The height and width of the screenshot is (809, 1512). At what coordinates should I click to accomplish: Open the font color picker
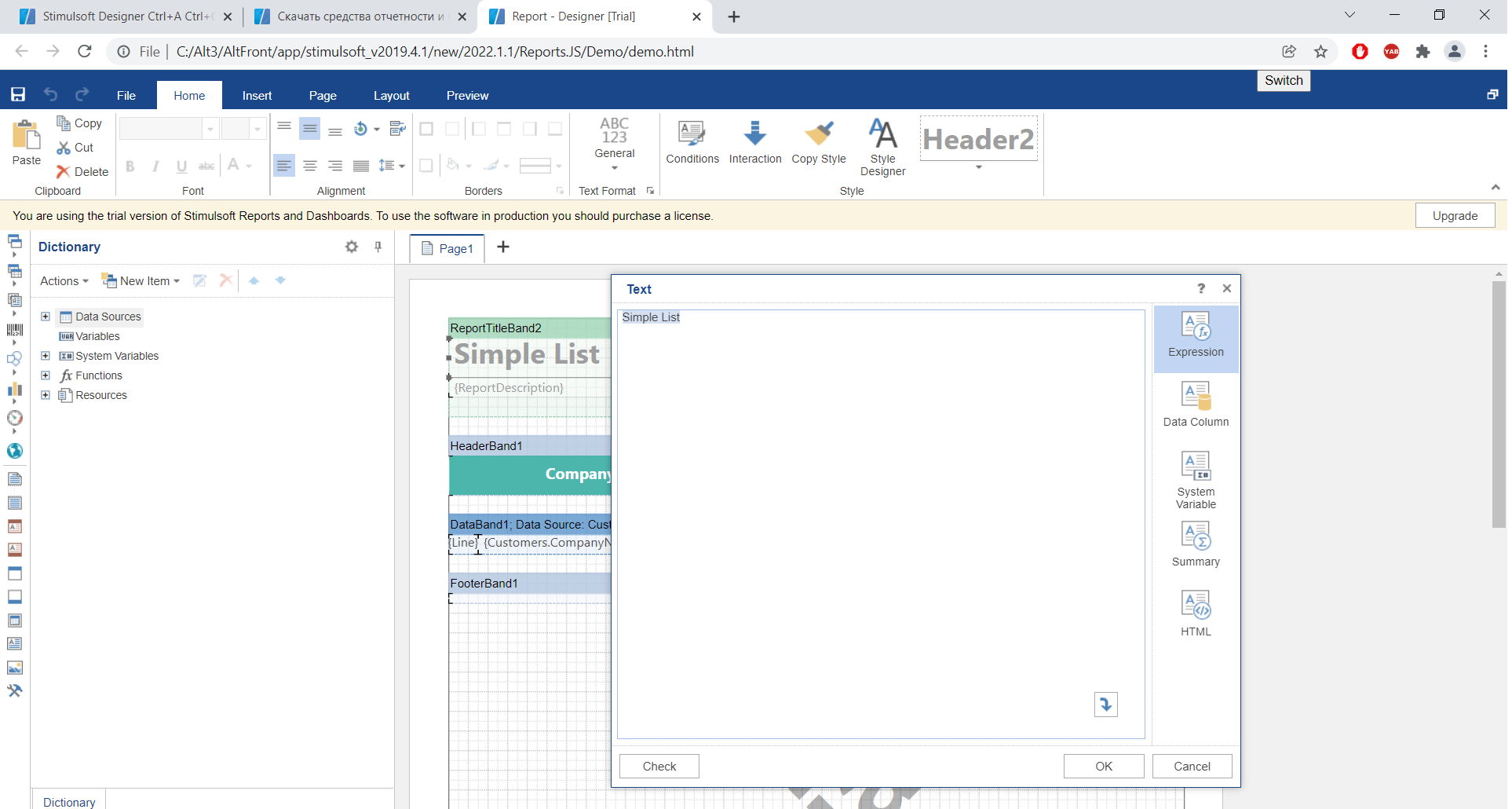click(x=239, y=166)
